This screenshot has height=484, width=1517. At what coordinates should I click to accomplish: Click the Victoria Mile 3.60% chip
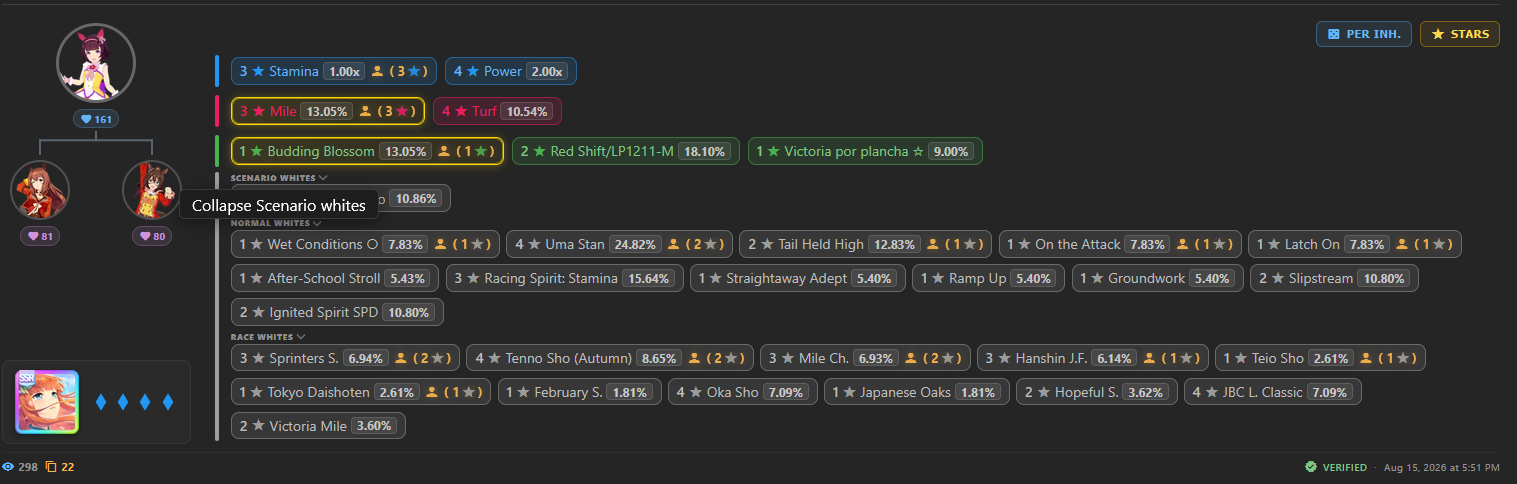pyautogui.click(x=318, y=426)
